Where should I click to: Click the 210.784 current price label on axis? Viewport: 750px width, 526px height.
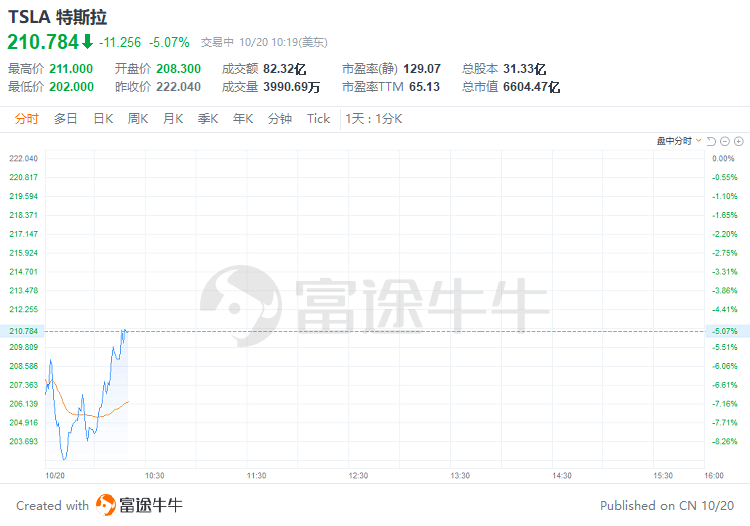23,331
